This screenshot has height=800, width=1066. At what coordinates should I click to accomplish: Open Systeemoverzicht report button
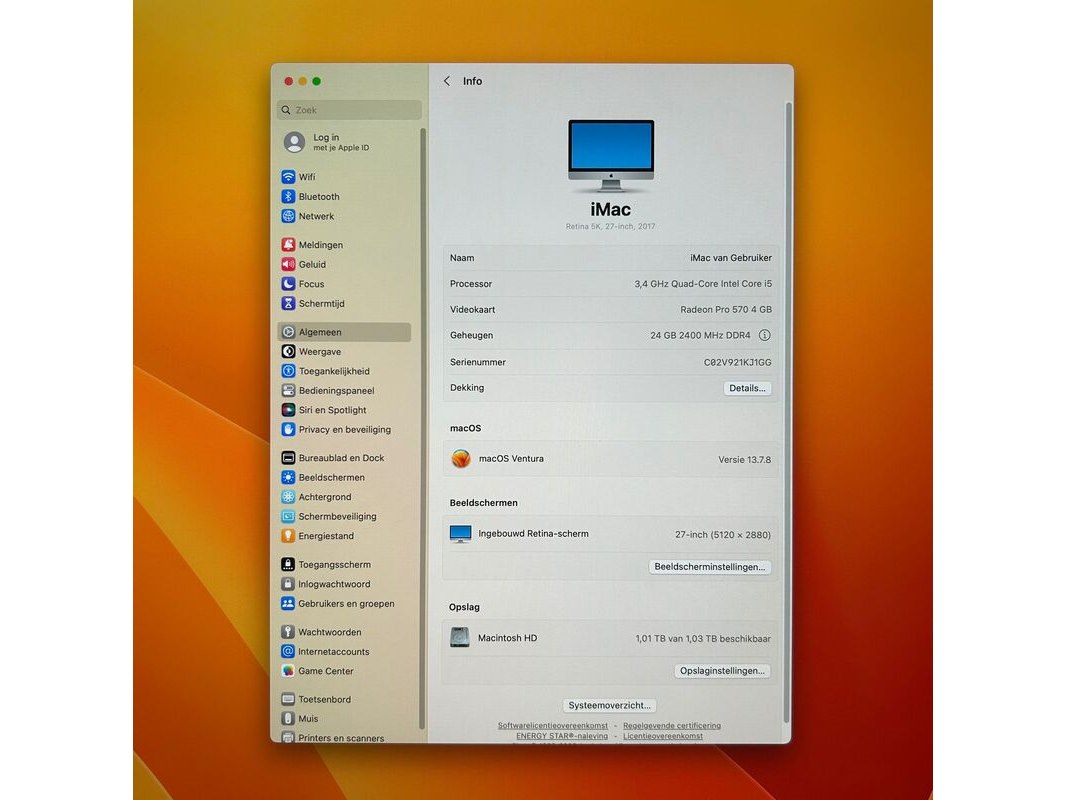pyautogui.click(x=610, y=705)
